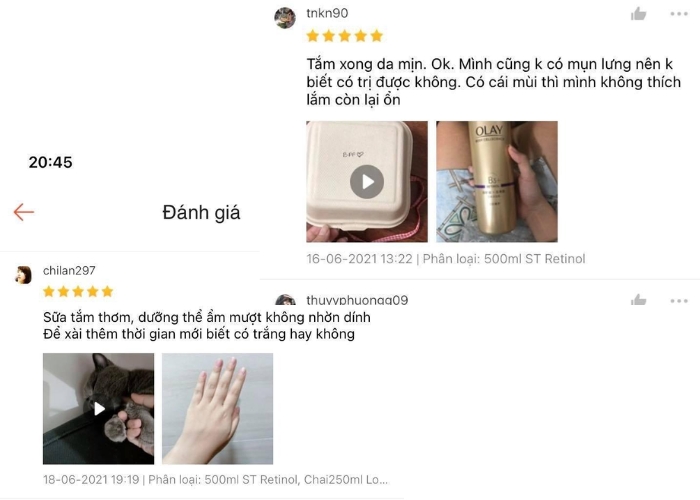700x500 pixels.
Task: Like thuvyphuongg09's review with thumbs-up
Action: click(638, 300)
